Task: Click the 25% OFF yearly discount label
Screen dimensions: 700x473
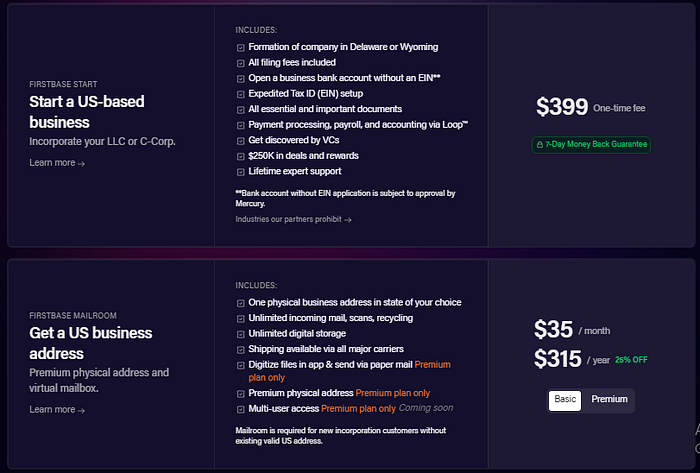Action: pos(631,360)
